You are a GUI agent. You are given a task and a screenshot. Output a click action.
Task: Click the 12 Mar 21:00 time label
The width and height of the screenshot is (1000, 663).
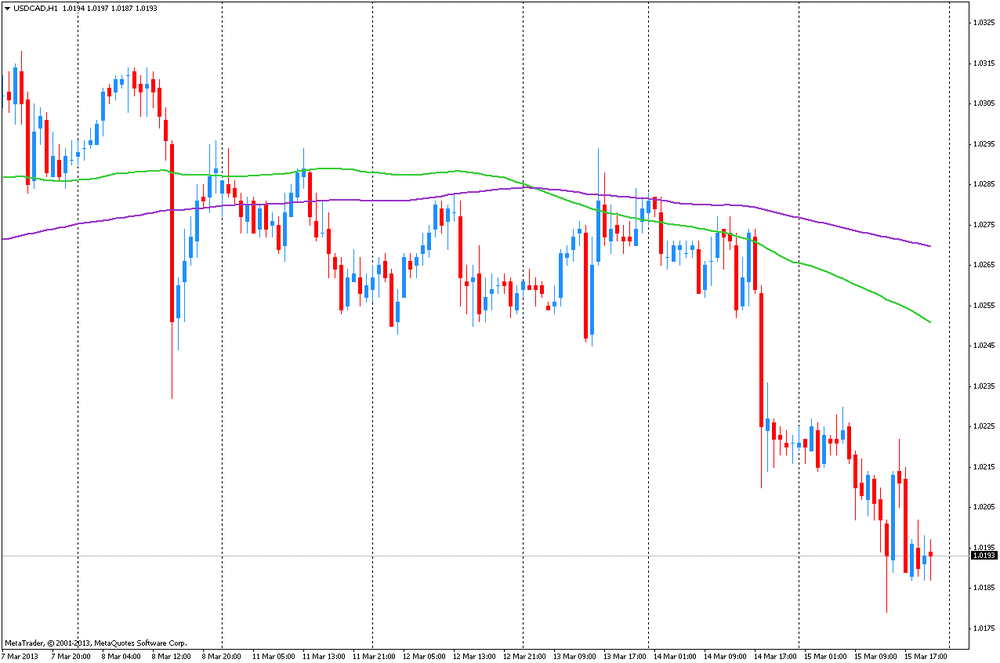(x=523, y=656)
